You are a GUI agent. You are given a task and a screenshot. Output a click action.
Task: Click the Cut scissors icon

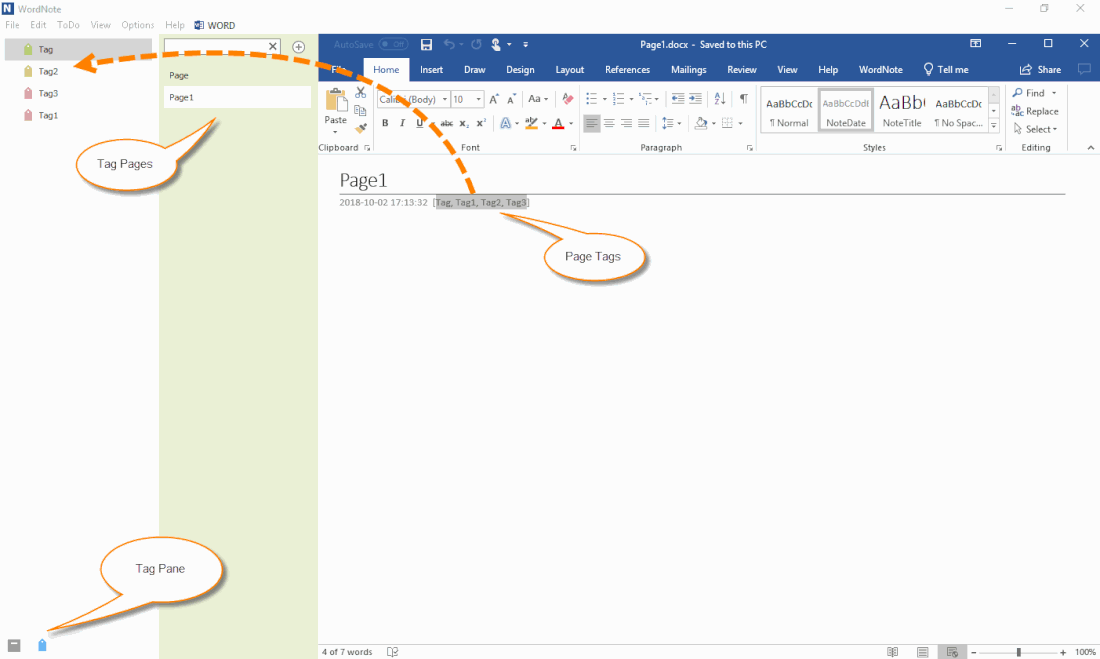(361, 92)
